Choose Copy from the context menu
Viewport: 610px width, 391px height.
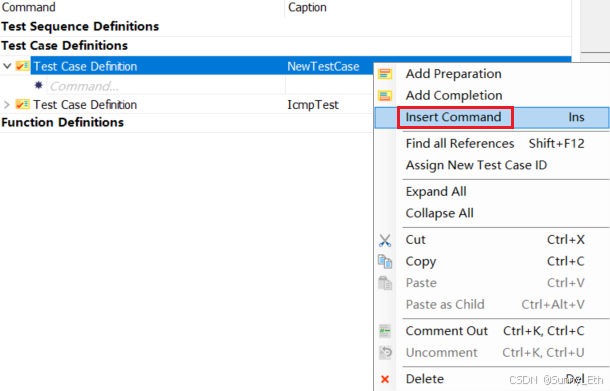[492, 261]
